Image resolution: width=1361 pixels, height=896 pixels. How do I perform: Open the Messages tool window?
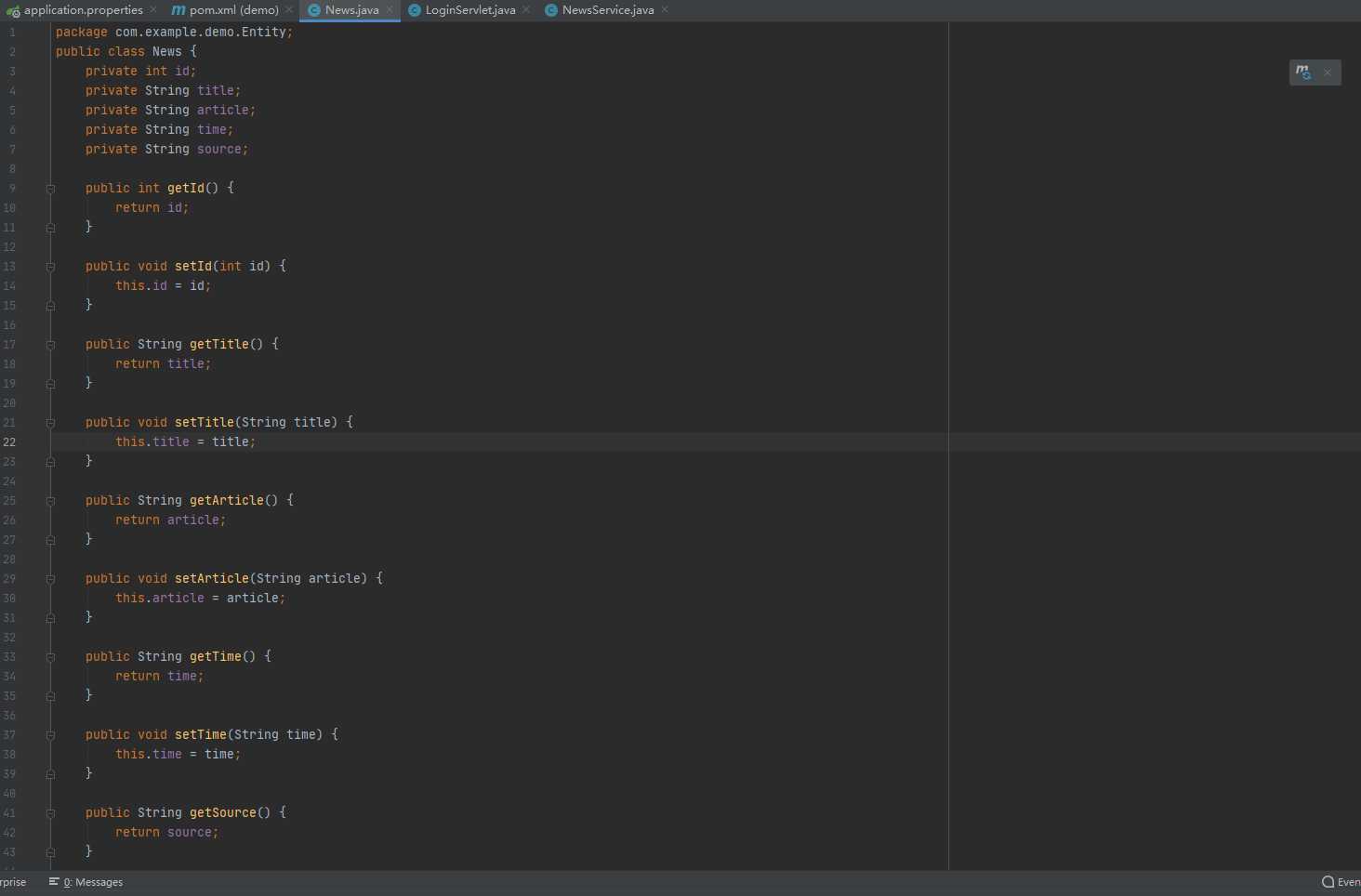(86, 882)
